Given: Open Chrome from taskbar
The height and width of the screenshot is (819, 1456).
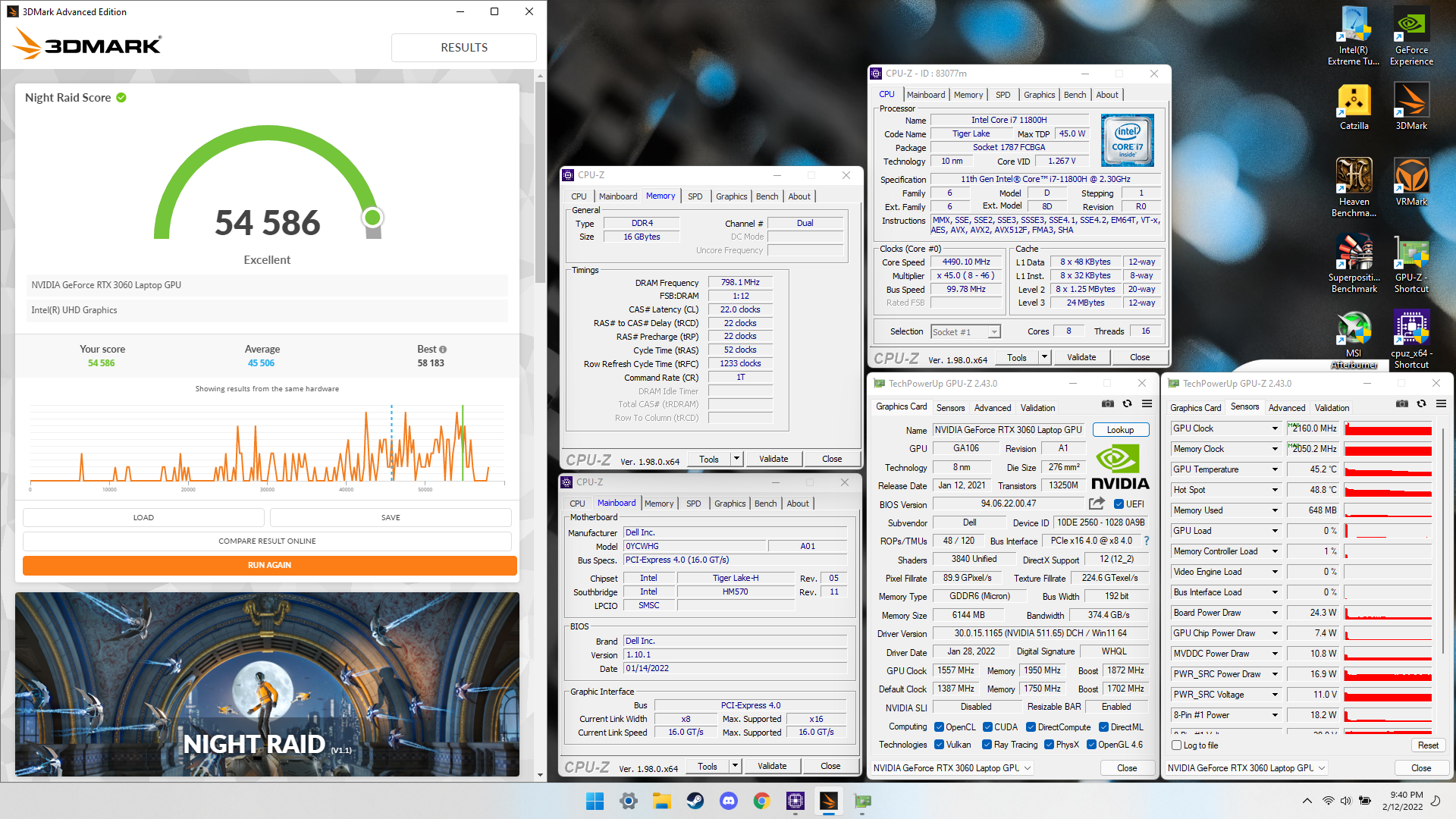Looking at the screenshot, I should click(x=761, y=801).
